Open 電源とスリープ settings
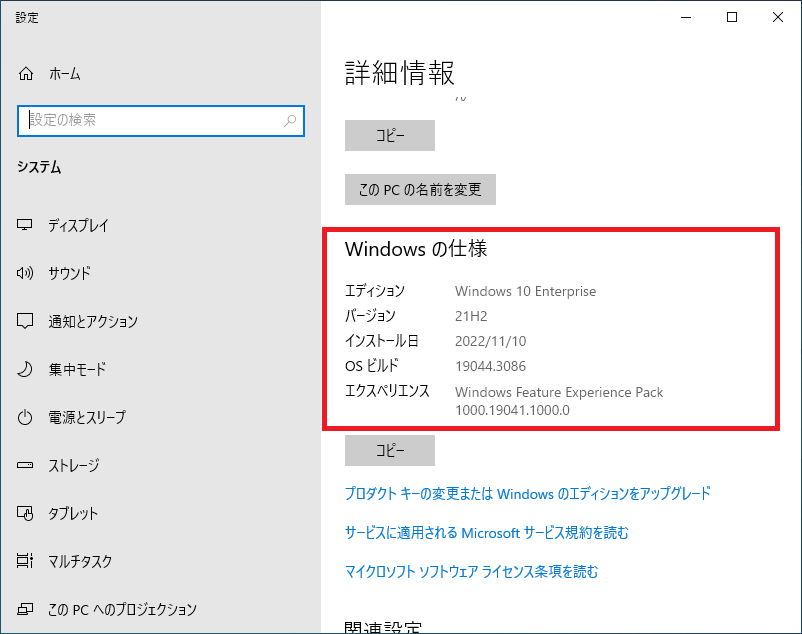The width and height of the screenshot is (802, 634). point(87,417)
